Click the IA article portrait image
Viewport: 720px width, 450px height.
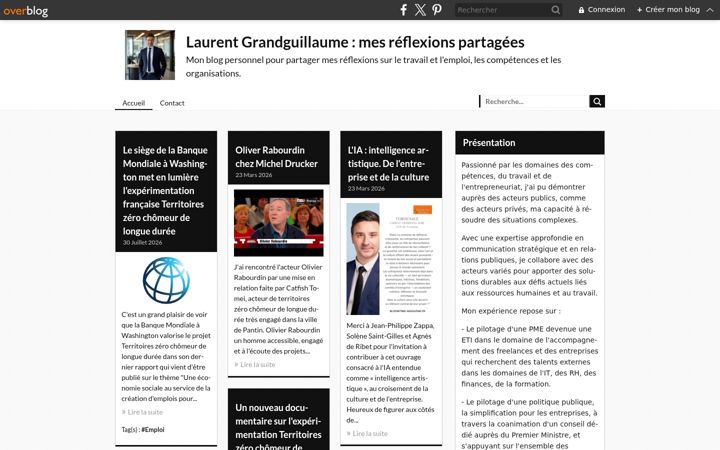pyautogui.click(x=391, y=259)
